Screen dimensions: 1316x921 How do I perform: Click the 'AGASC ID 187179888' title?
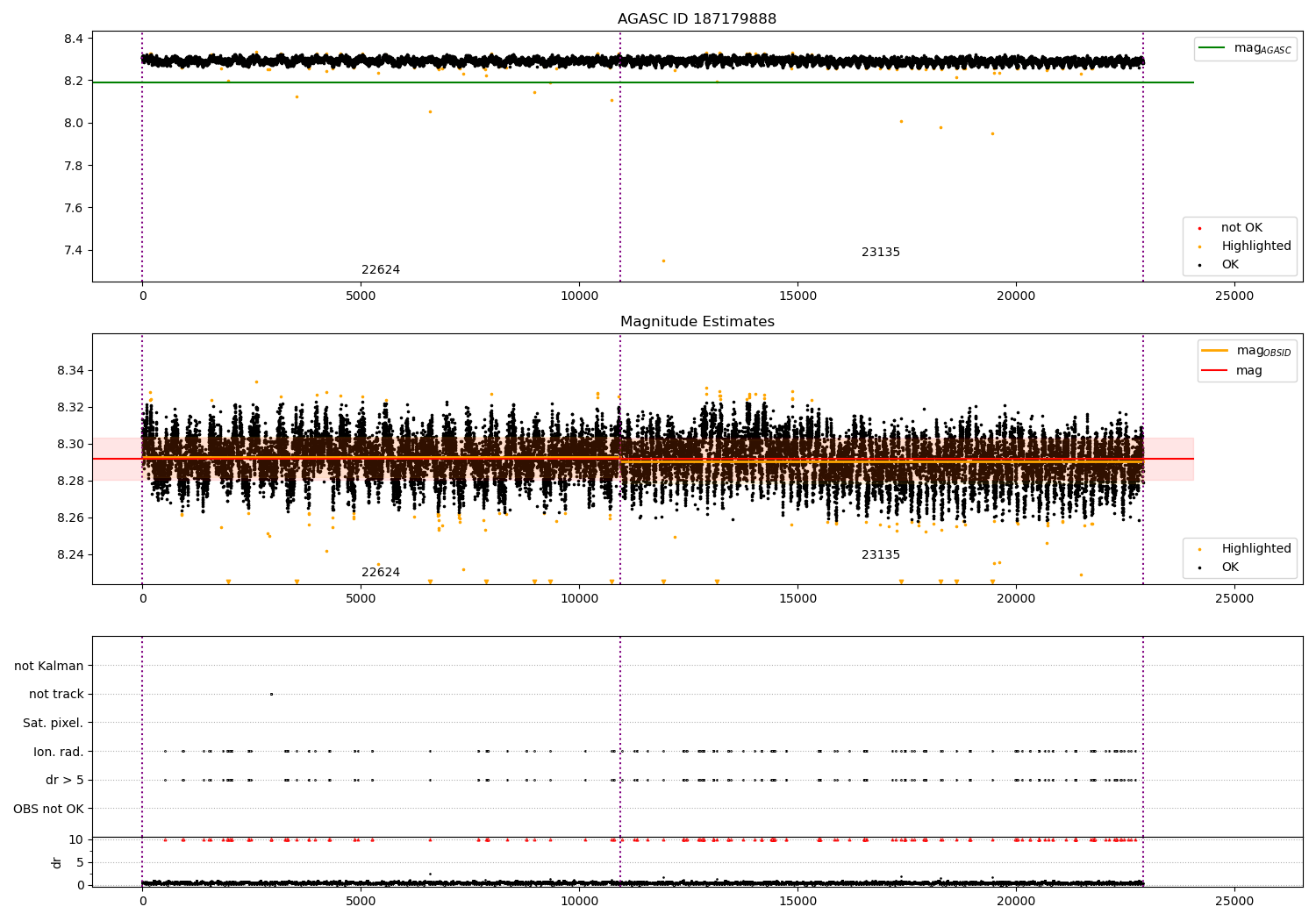(697, 19)
